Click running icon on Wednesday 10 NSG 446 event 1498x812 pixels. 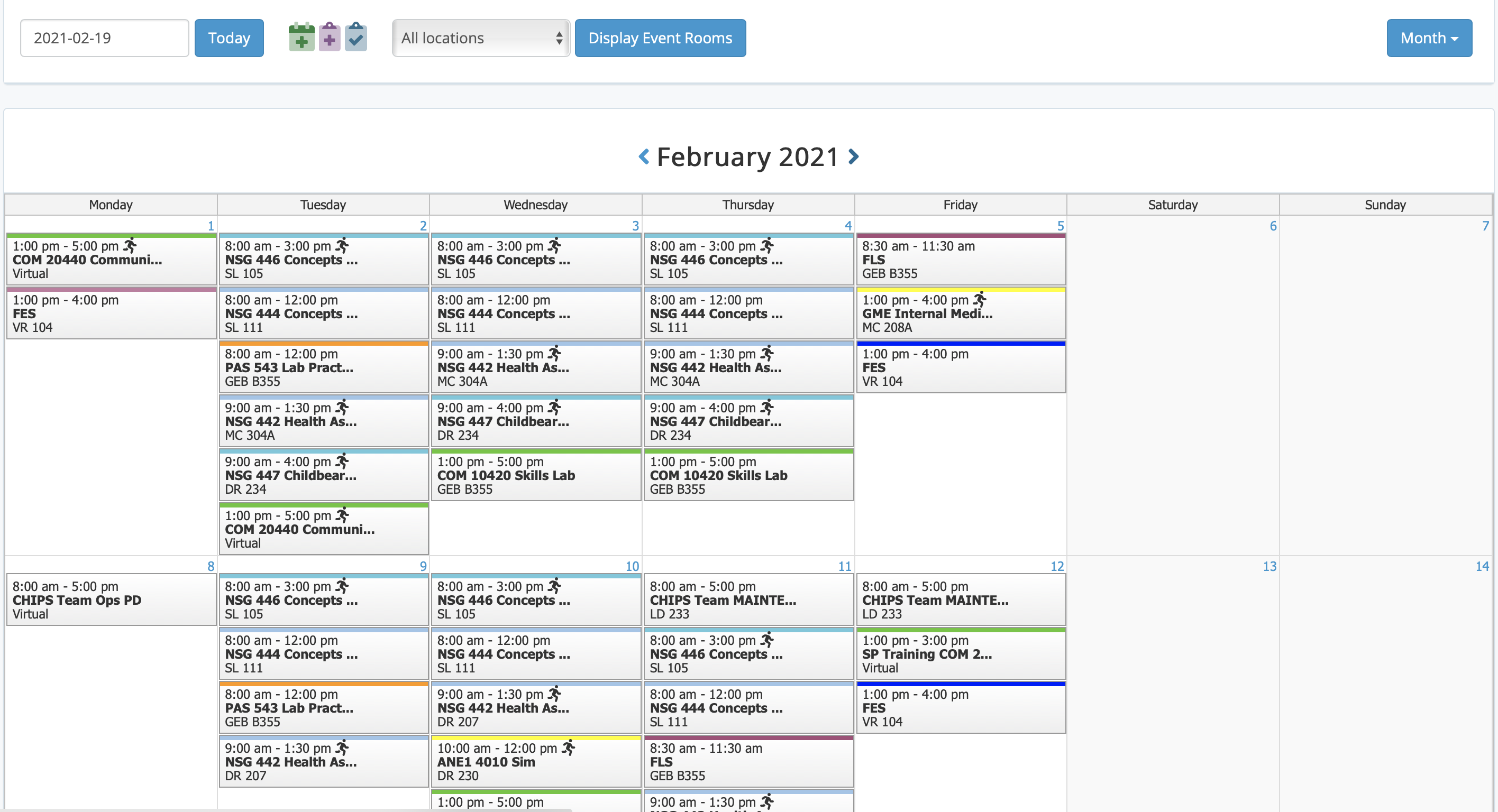click(554, 586)
